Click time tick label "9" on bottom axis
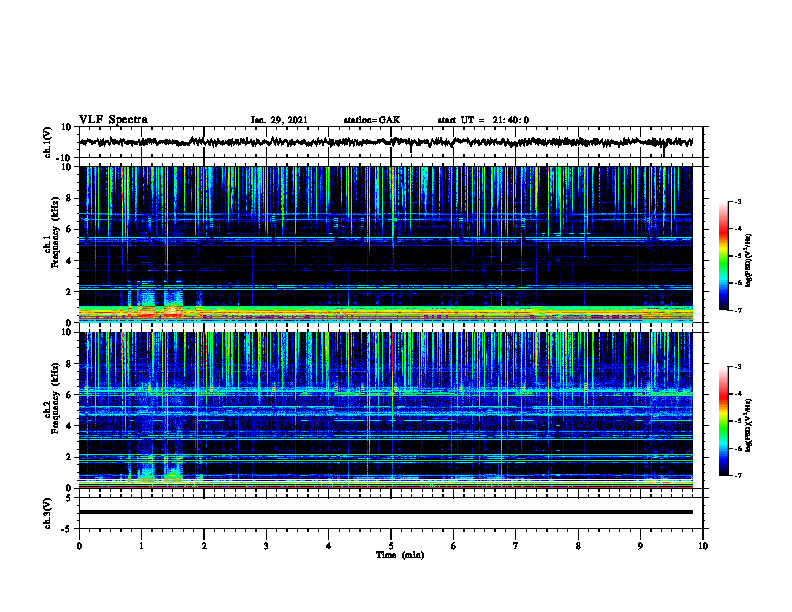This screenshot has height=612, width=792. [x=640, y=546]
